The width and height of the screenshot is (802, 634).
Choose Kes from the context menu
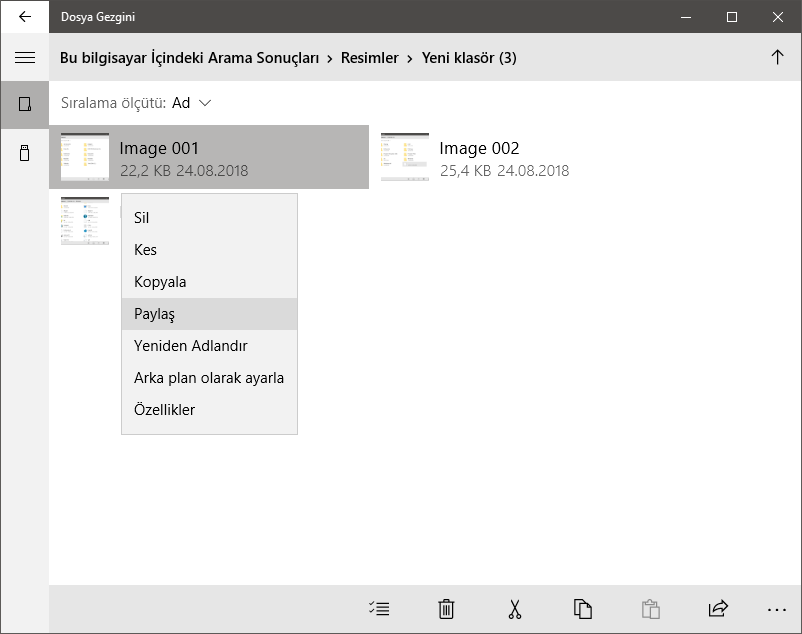coord(209,250)
